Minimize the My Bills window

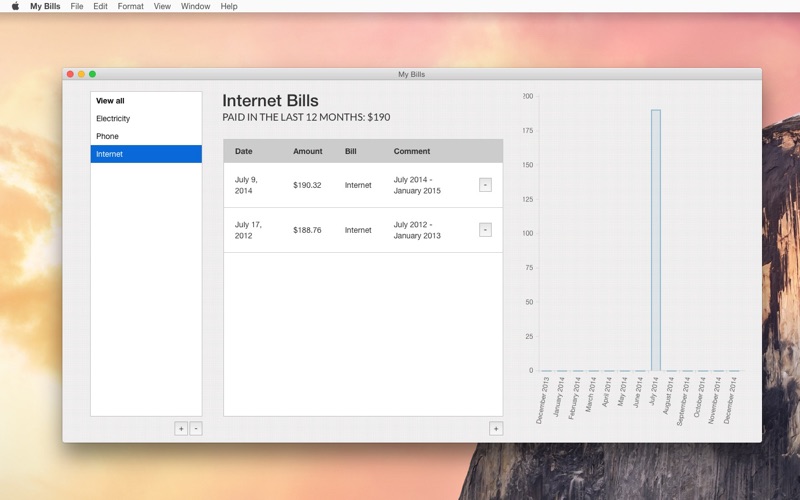click(x=82, y=74)
